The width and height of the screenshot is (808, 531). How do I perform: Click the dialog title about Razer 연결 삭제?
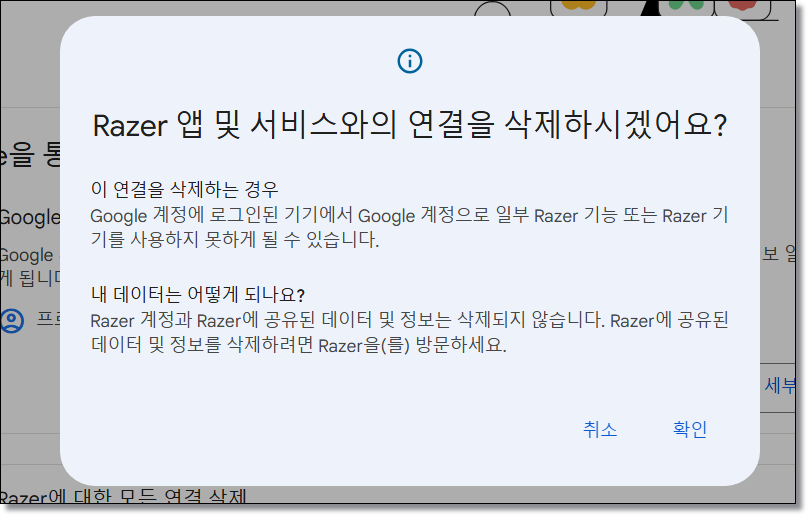click(410, 125)
